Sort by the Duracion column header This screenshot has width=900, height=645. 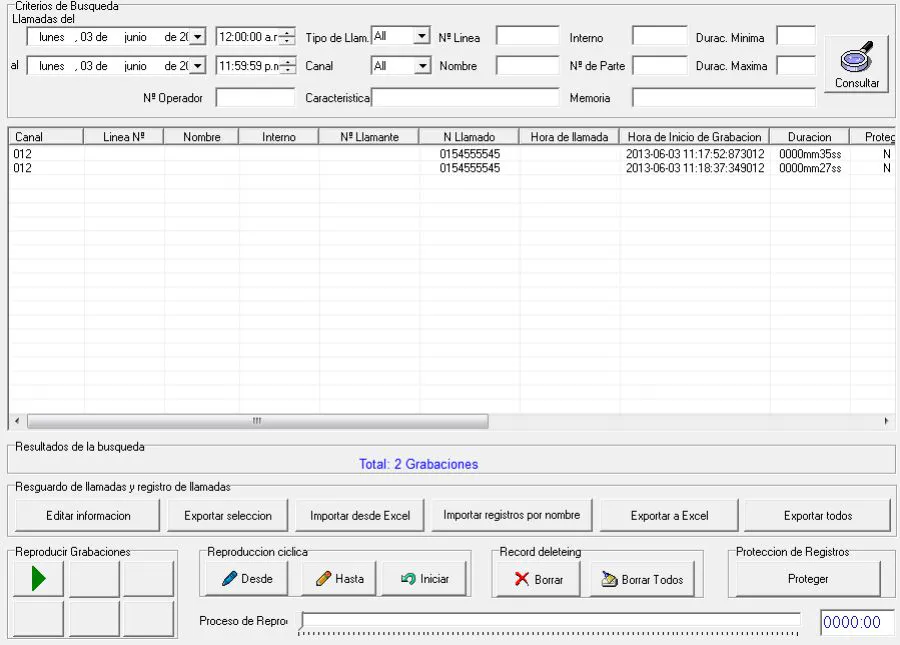click(809, 137)
